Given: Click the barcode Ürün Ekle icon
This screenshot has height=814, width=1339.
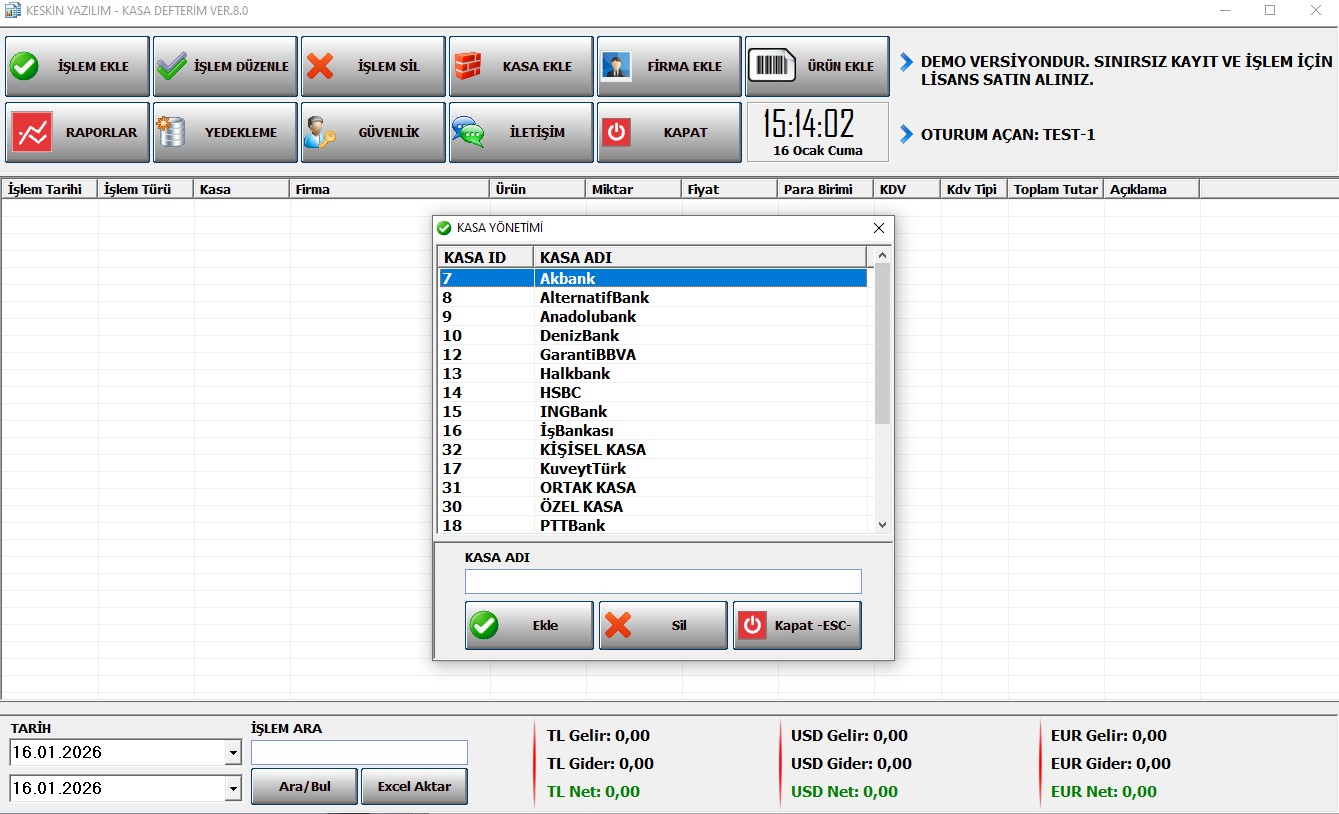Looking at the screenshot, I should (769, 67).
